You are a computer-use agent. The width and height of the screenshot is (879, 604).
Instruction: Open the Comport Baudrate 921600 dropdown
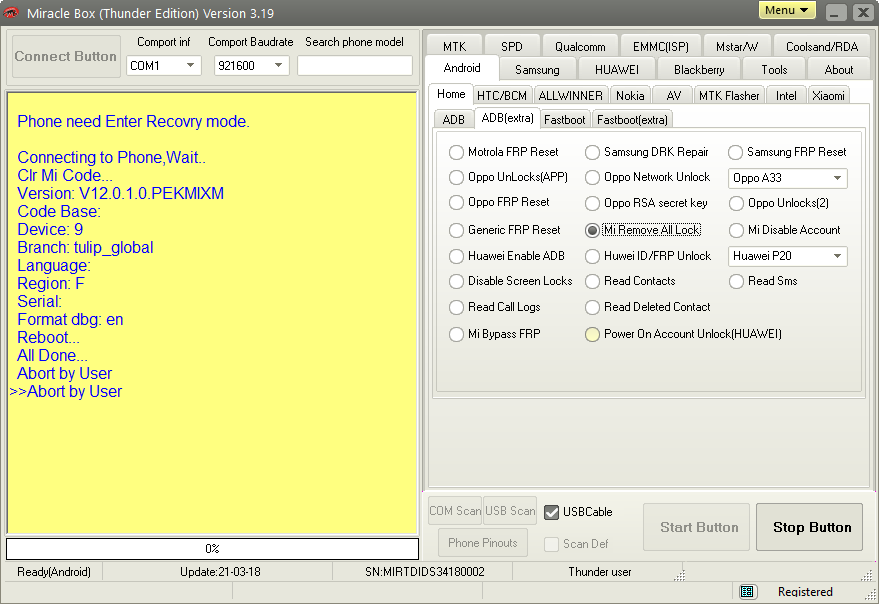tap(252, 66)
